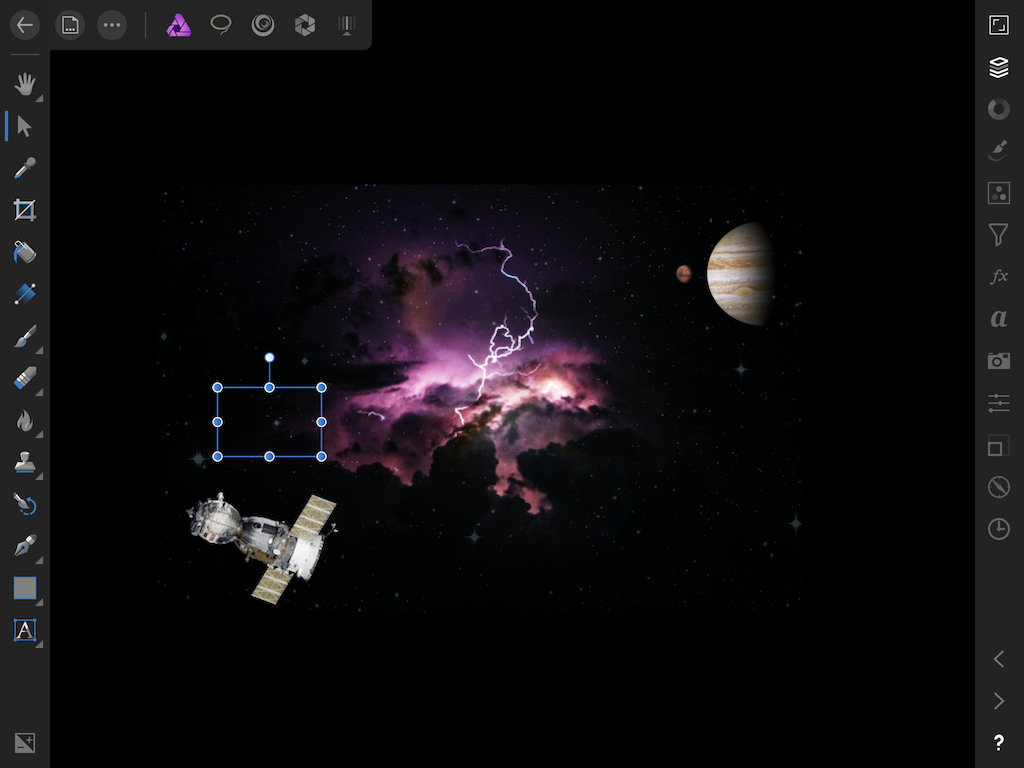Switch to the Develop persona

[x=305, y=25]
